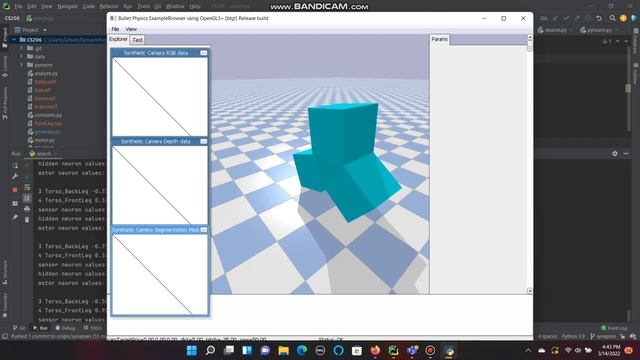Viewport: 640px width, 360px height.
Task: Click PyCharm search everywhere magnifier icon
Action: point(612,18)
